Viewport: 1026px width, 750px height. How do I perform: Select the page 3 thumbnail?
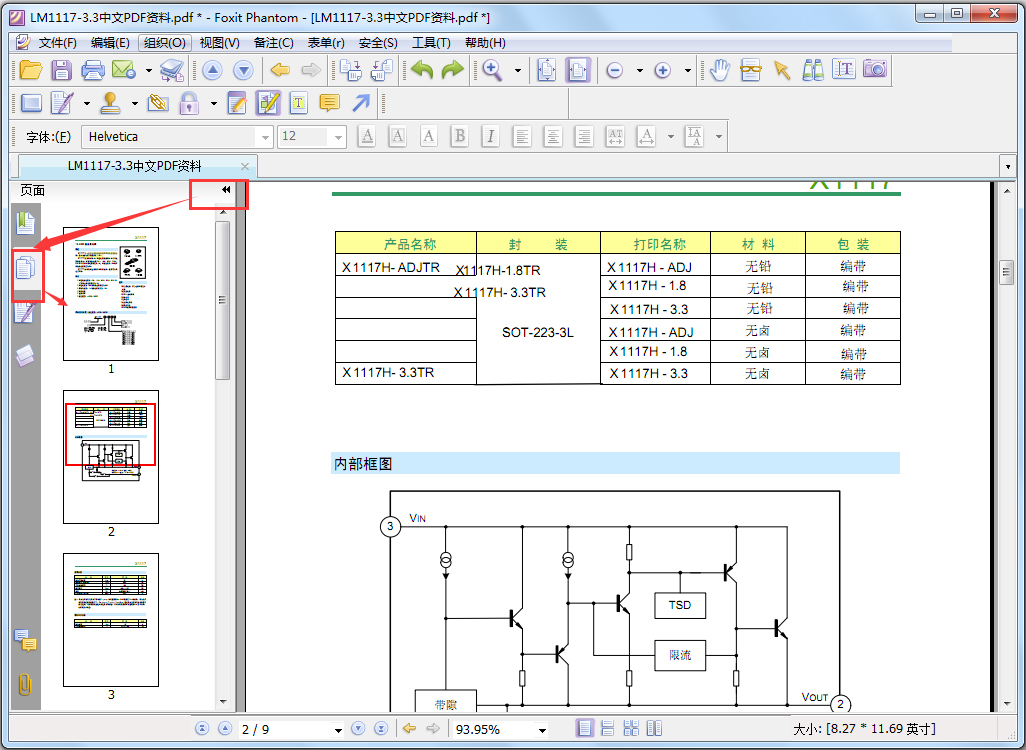coord(111,620)
